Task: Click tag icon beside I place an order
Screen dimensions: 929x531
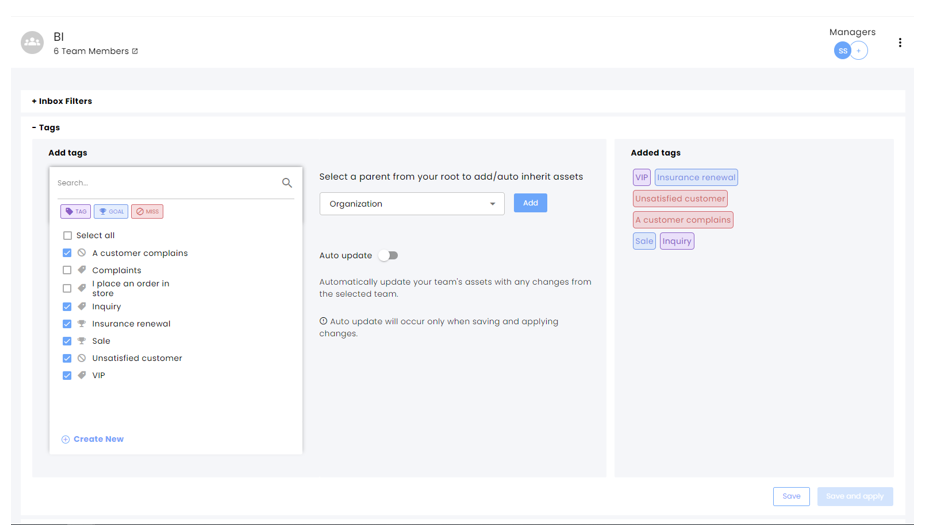Action: (82, 288)
